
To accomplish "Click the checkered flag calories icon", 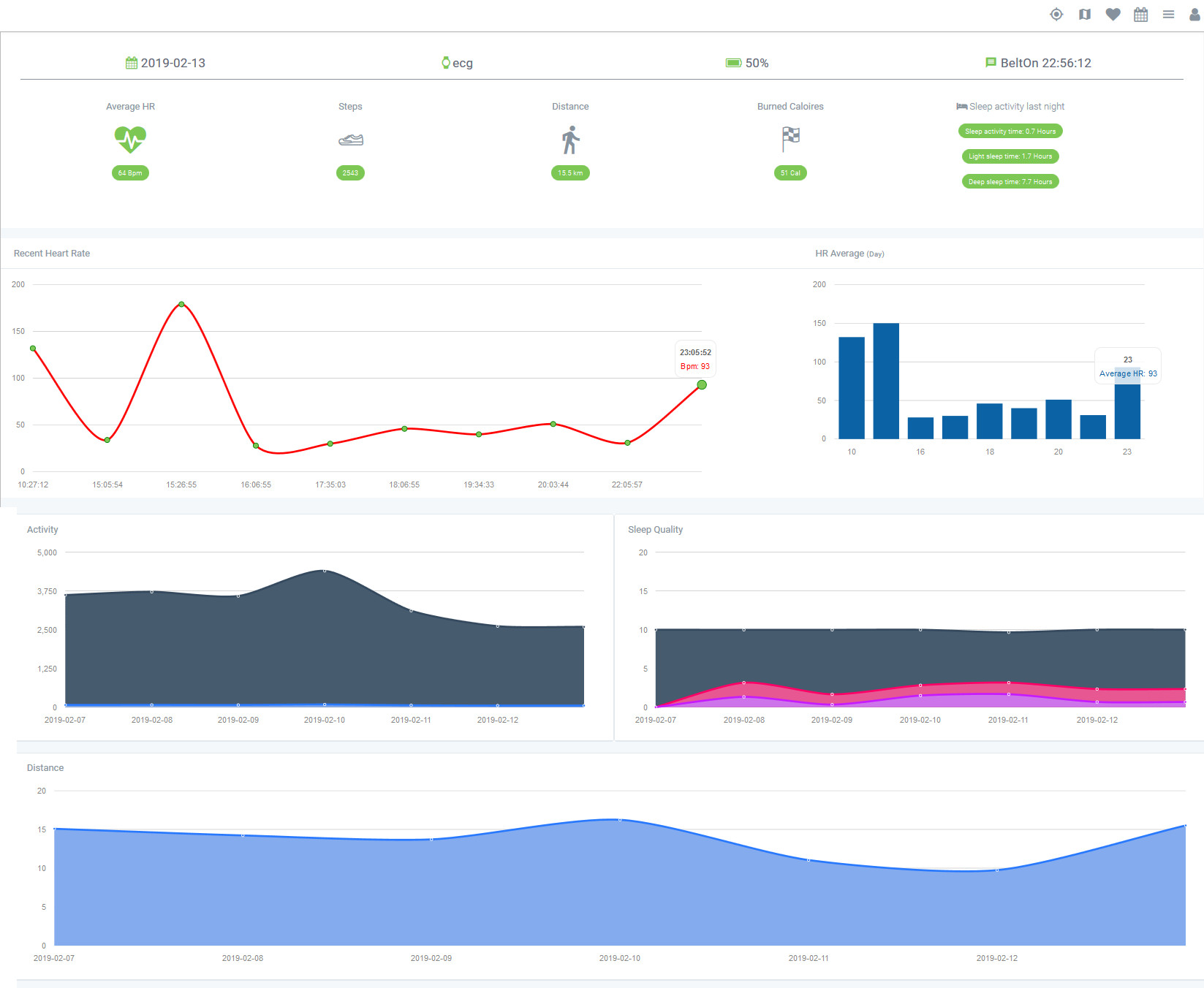I will coord(790,139).
